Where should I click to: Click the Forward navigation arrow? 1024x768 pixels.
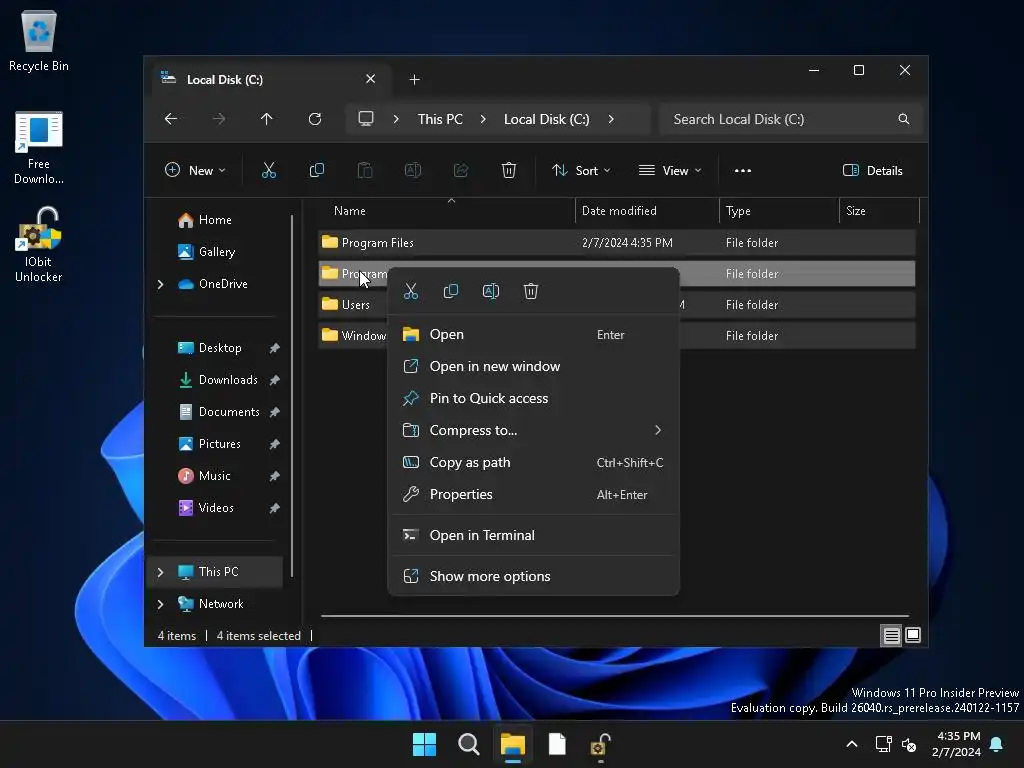(219, 119)
